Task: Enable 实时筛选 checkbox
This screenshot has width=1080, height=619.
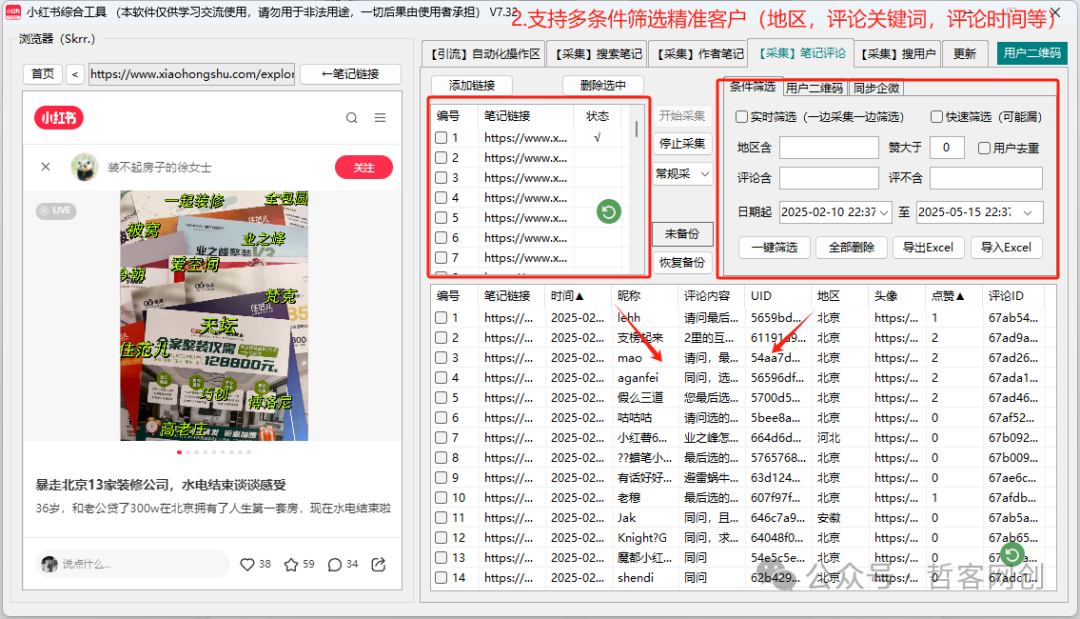Action: click(742, 117)
